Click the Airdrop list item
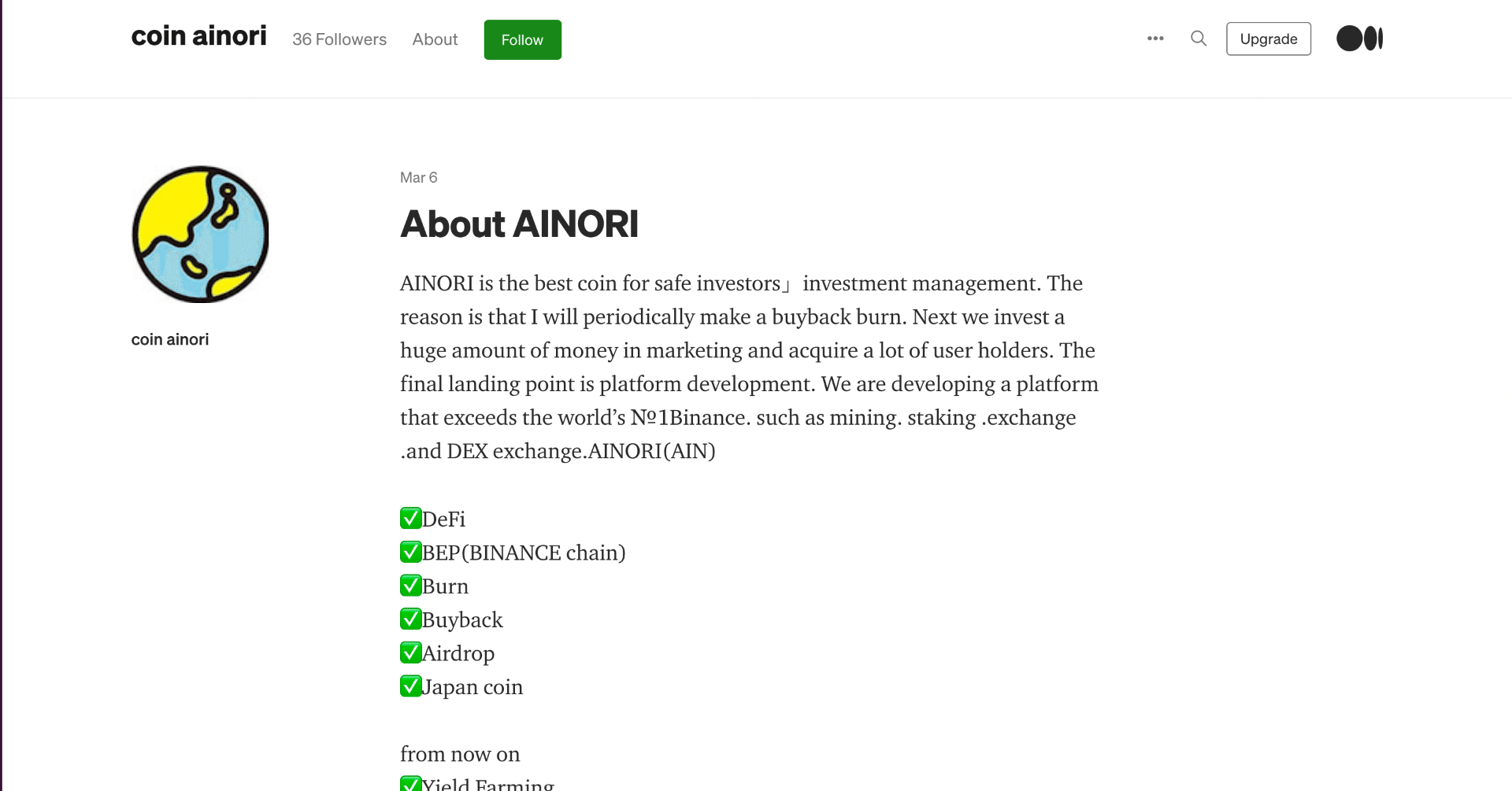Image resolution: width=1512 pixels, height=791 pixels. point(447,653)
